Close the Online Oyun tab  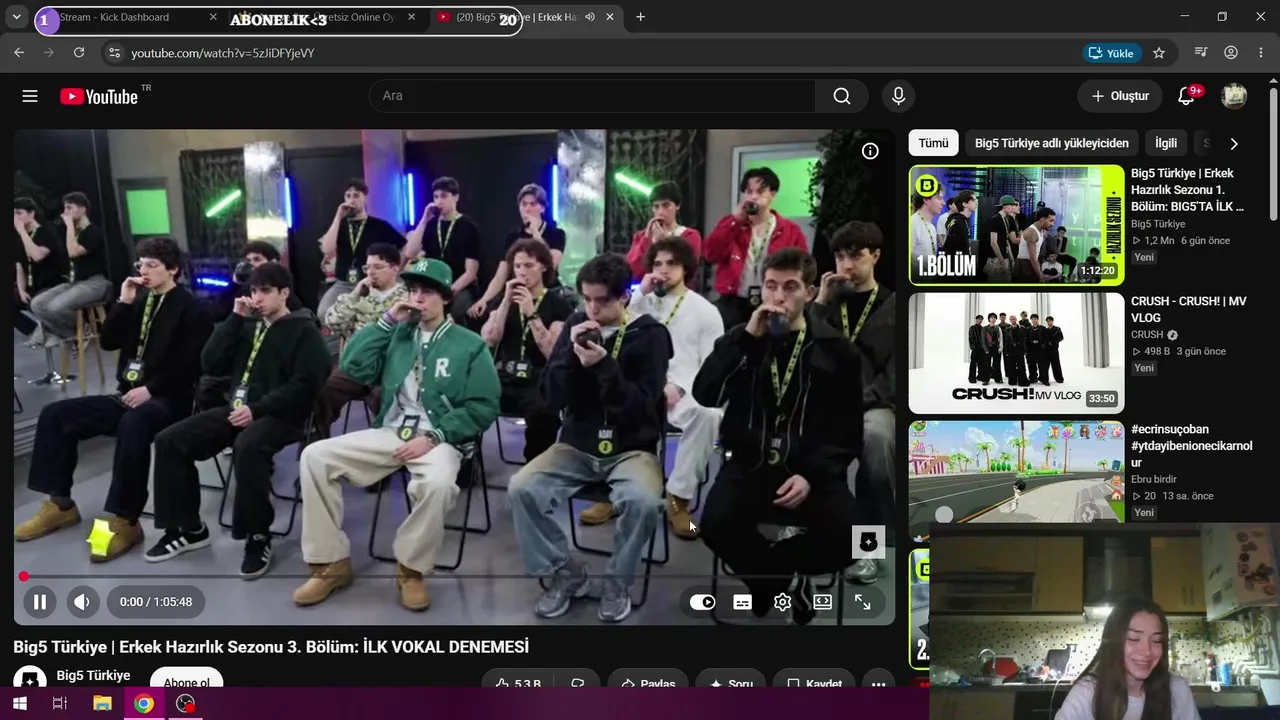click(411, 17)
